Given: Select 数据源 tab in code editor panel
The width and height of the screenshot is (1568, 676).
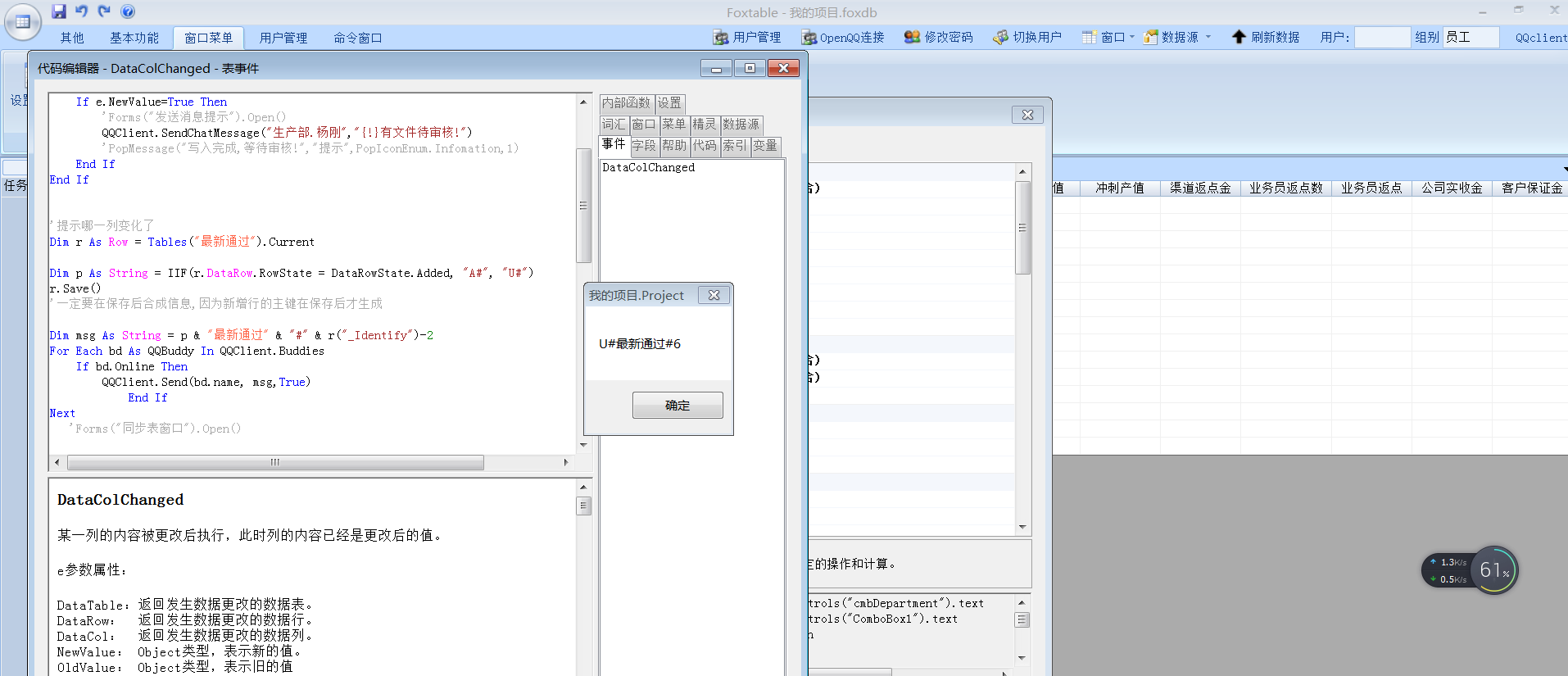Looking at the screenshot, I should [741, 124].
